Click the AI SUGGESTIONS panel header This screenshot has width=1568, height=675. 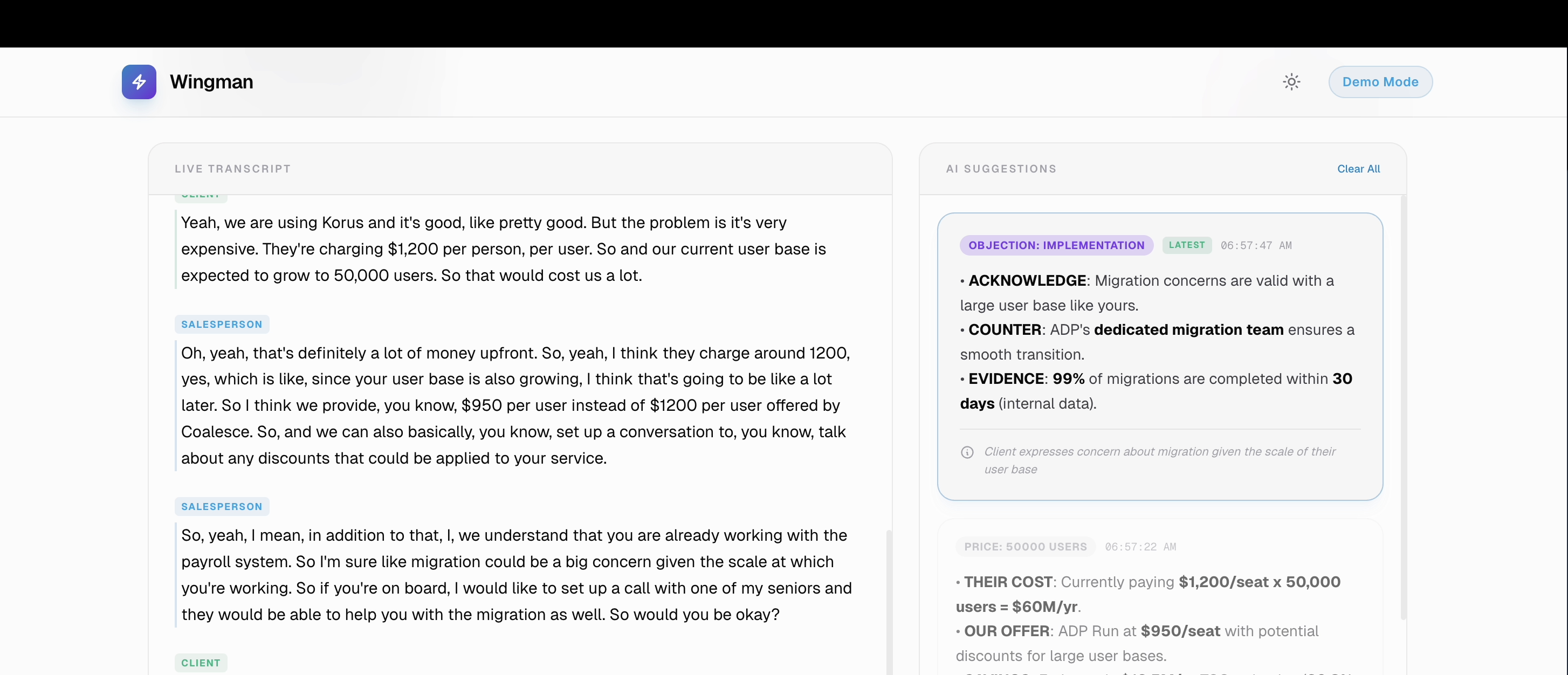tap(1001, 169)
